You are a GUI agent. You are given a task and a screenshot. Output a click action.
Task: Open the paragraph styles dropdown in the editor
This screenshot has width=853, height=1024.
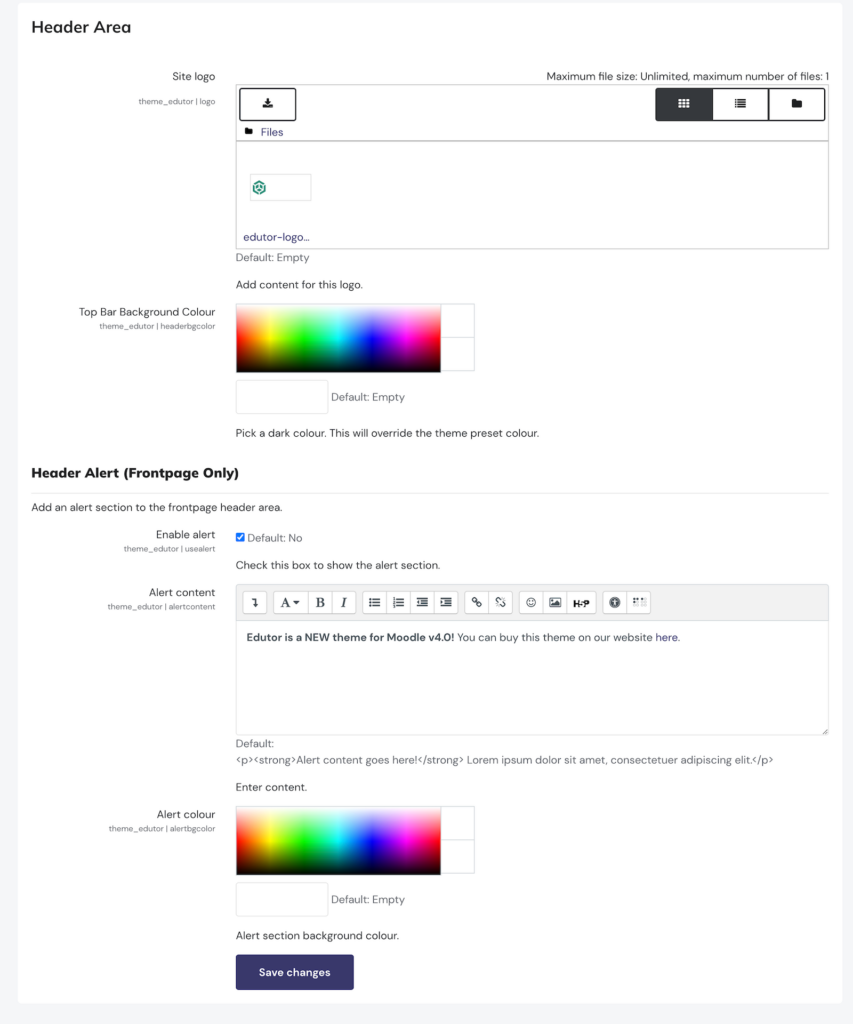point(288,602)
